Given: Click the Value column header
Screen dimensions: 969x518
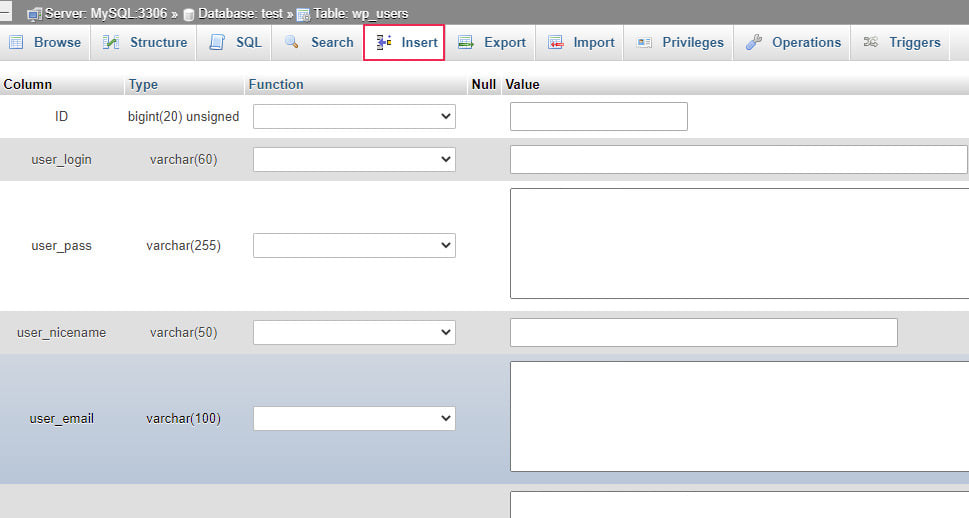Looking at the screenshot, I should pos(522,85).
